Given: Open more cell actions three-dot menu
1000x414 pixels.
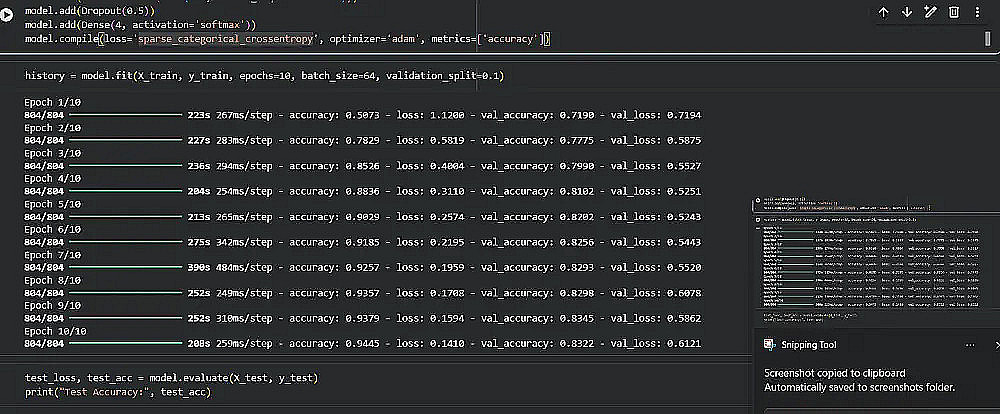Looking at the screenshot, I should click(x=977, y=12).
